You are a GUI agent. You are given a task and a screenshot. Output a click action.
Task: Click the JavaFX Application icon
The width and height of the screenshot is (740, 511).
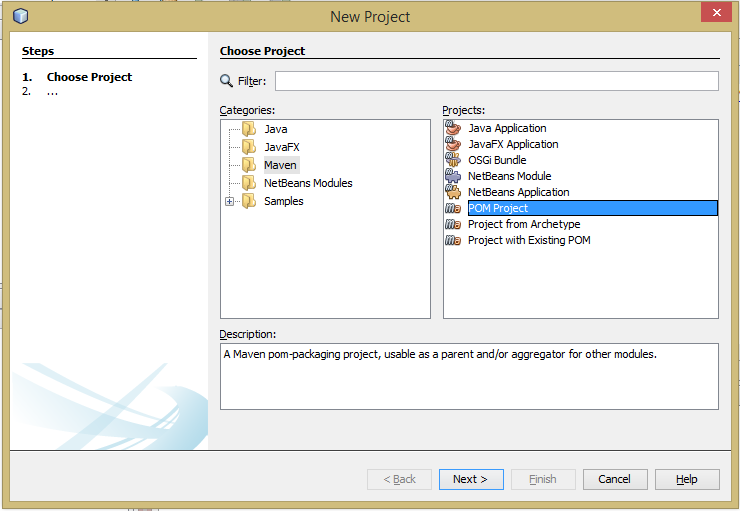tap(453, 144)
